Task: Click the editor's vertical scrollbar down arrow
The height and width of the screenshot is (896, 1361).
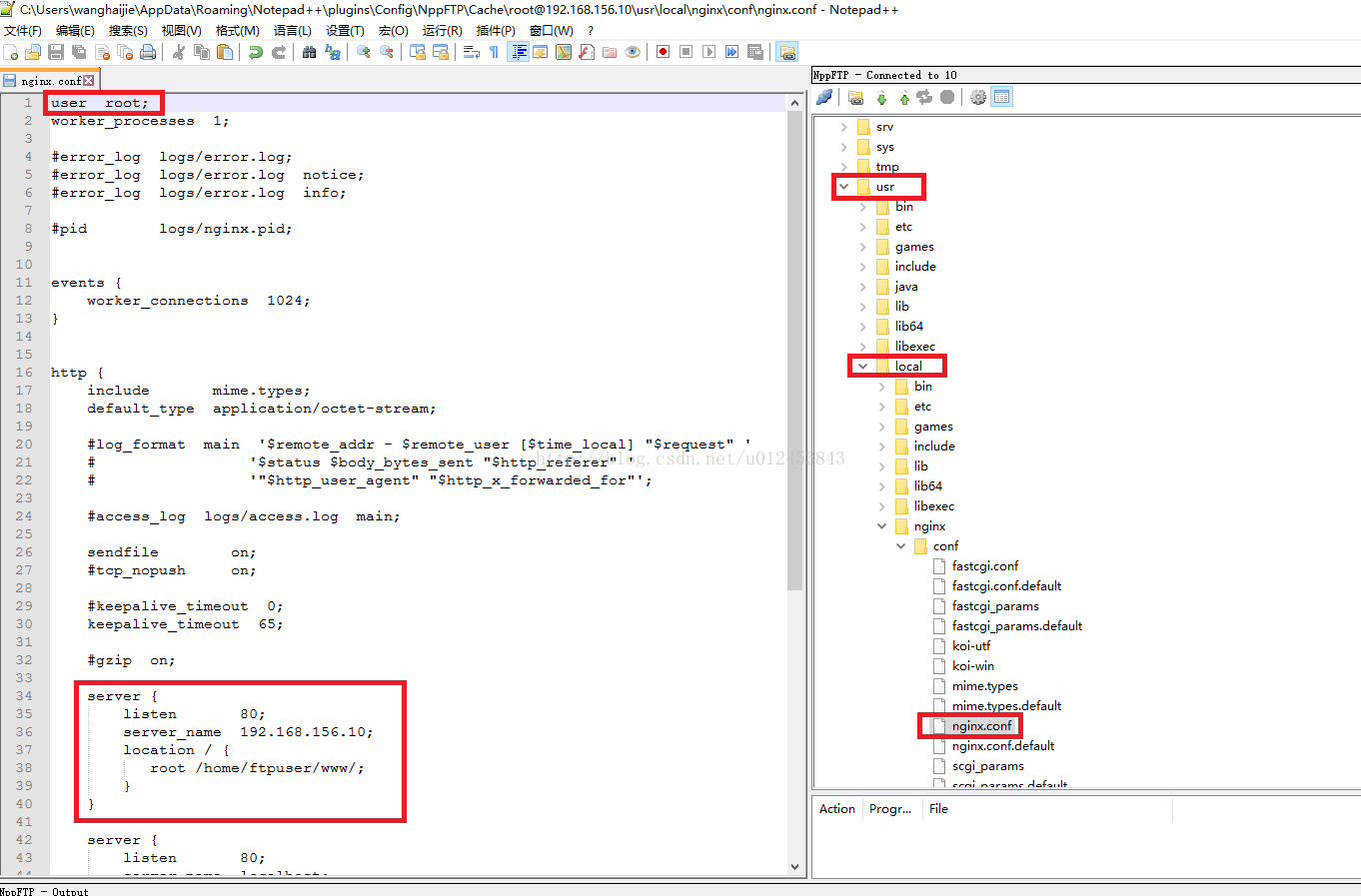Action: (x=795, y=867)
